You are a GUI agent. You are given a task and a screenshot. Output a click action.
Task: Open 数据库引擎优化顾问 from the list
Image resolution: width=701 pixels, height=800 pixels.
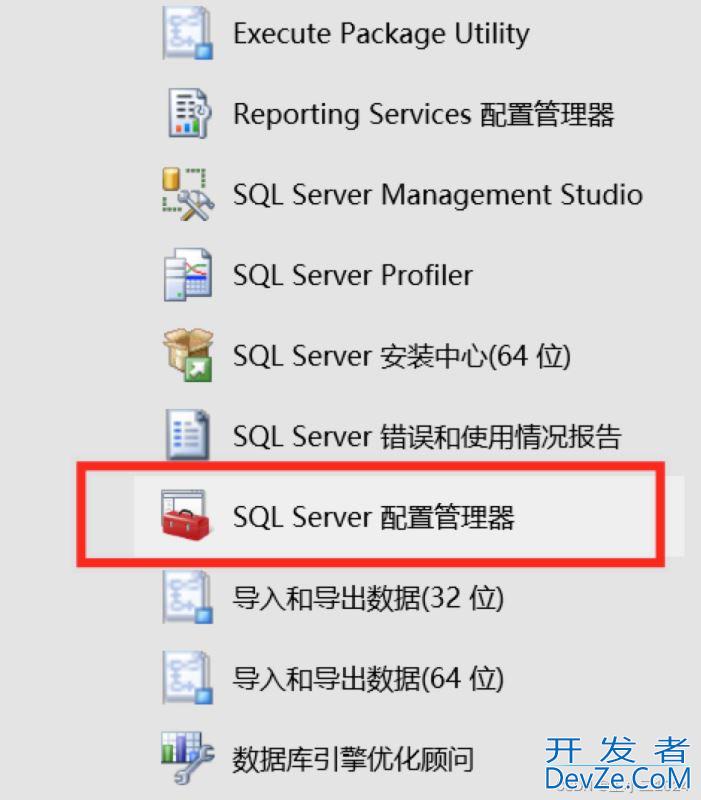(353, 760)
